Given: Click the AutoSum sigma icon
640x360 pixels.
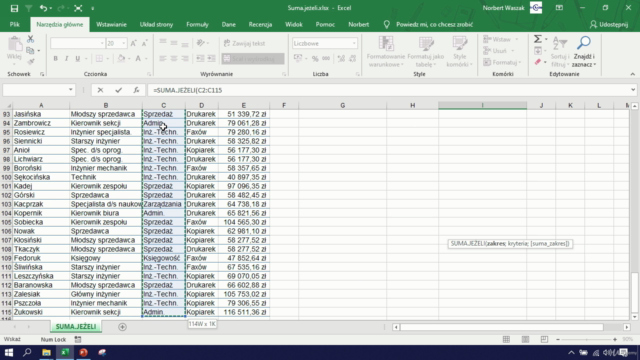Looking at the screenshot, I should [538, 39].
